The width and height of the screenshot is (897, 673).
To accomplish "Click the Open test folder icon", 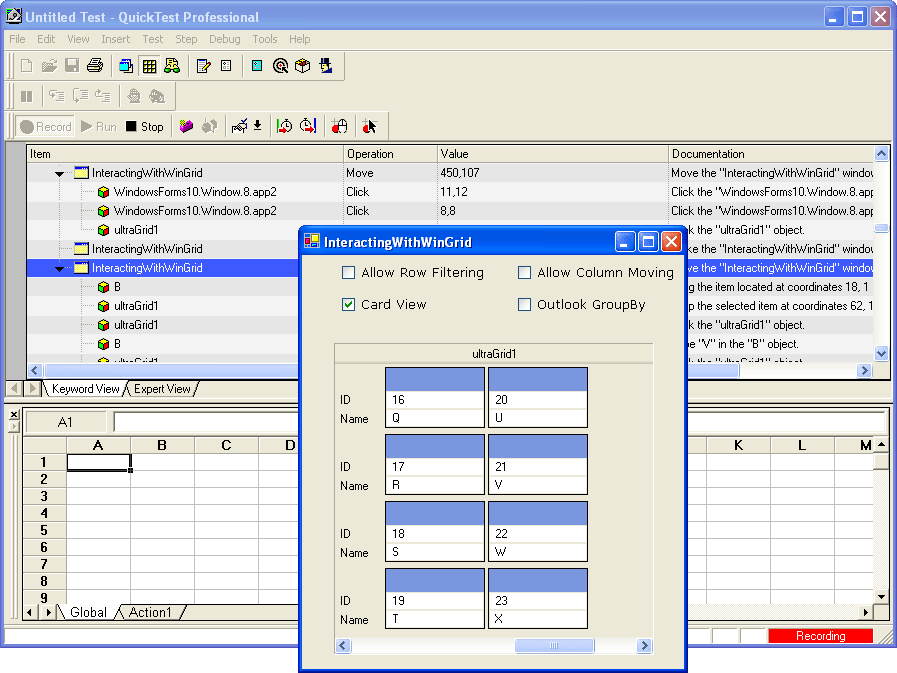I will 49,66.
